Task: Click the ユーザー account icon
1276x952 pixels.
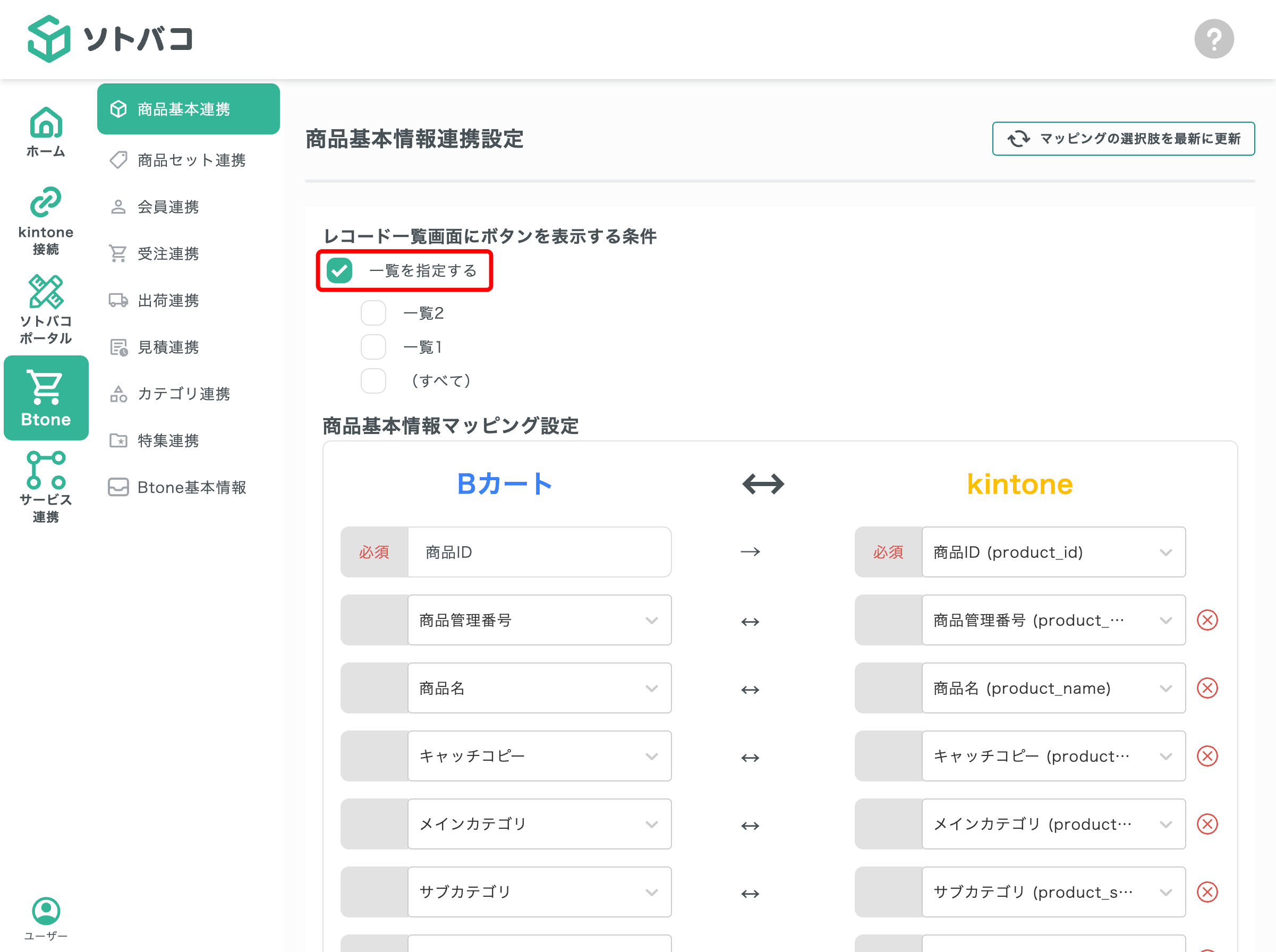Action: (x=46, y=911)
